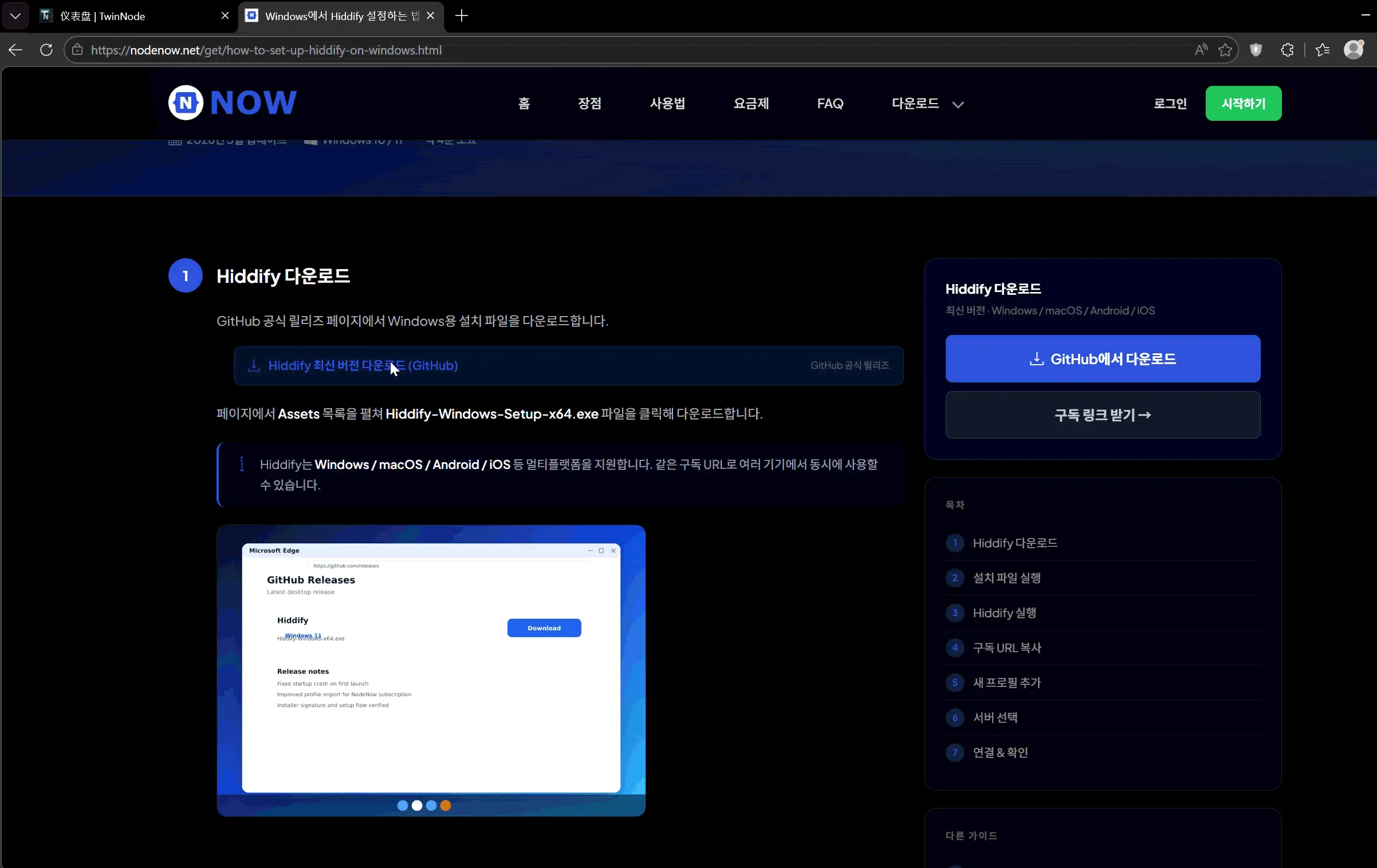Open the FAQ navigation item
The image size is (1377, 868).
[830, 104]
